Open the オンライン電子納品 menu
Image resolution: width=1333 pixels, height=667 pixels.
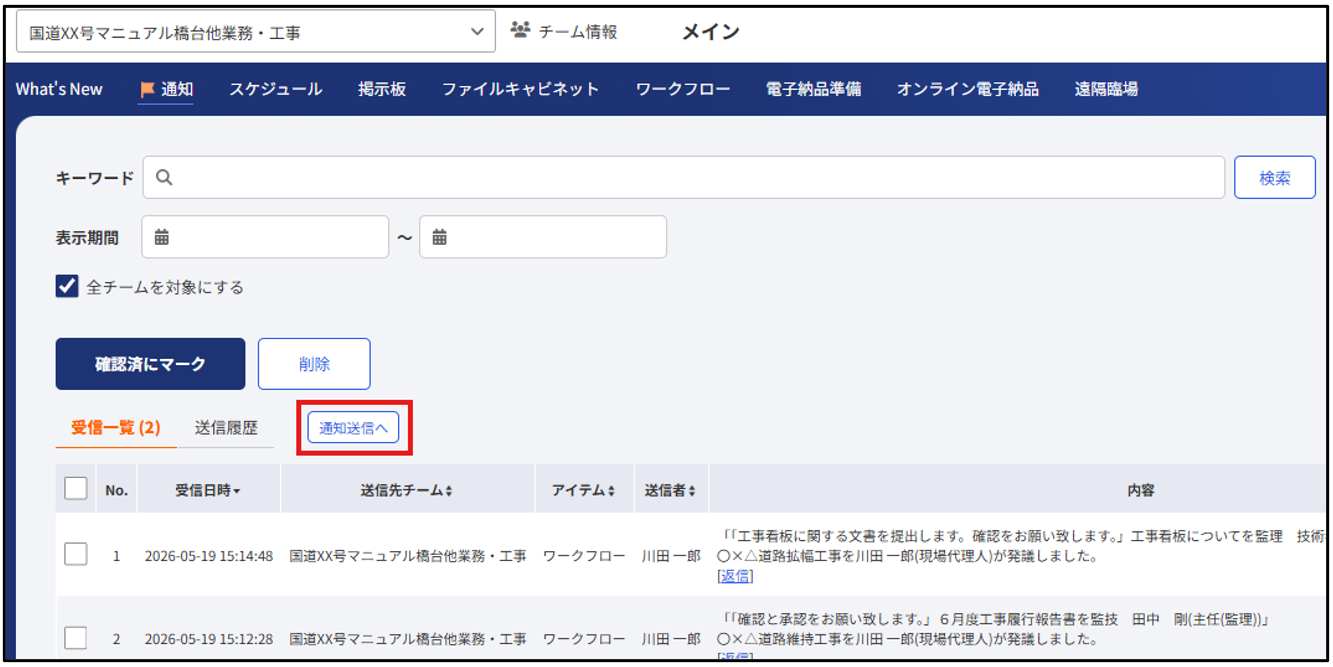pyautogui.click(x=968, y=89)
